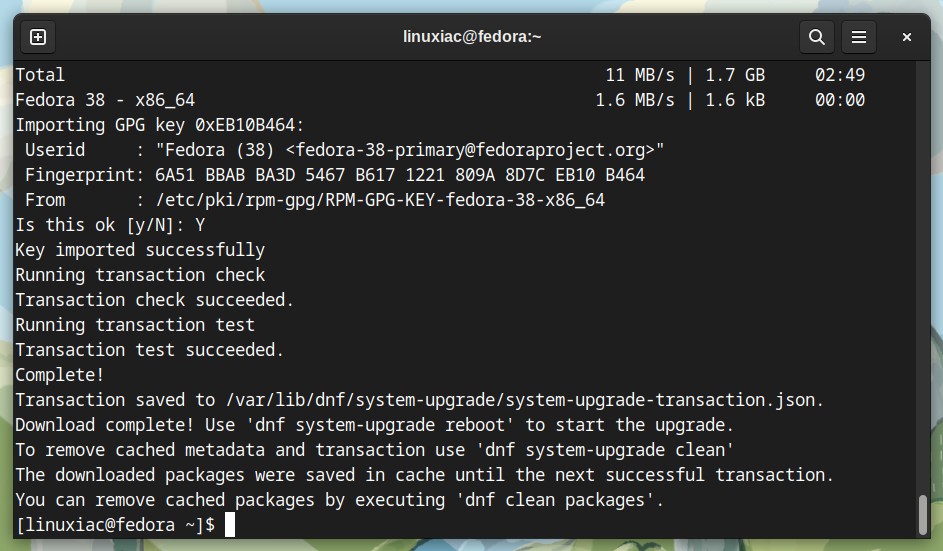
Task: Click the "Key imported successfully" line
Action: [x=140, y=250]
